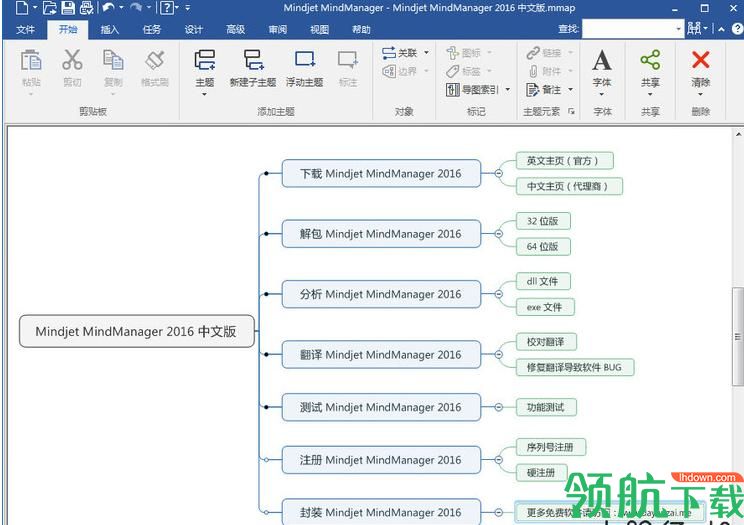Switch to the 审阅 (Review) ribbon tab
744x525 pixels.
click(278, 29)
